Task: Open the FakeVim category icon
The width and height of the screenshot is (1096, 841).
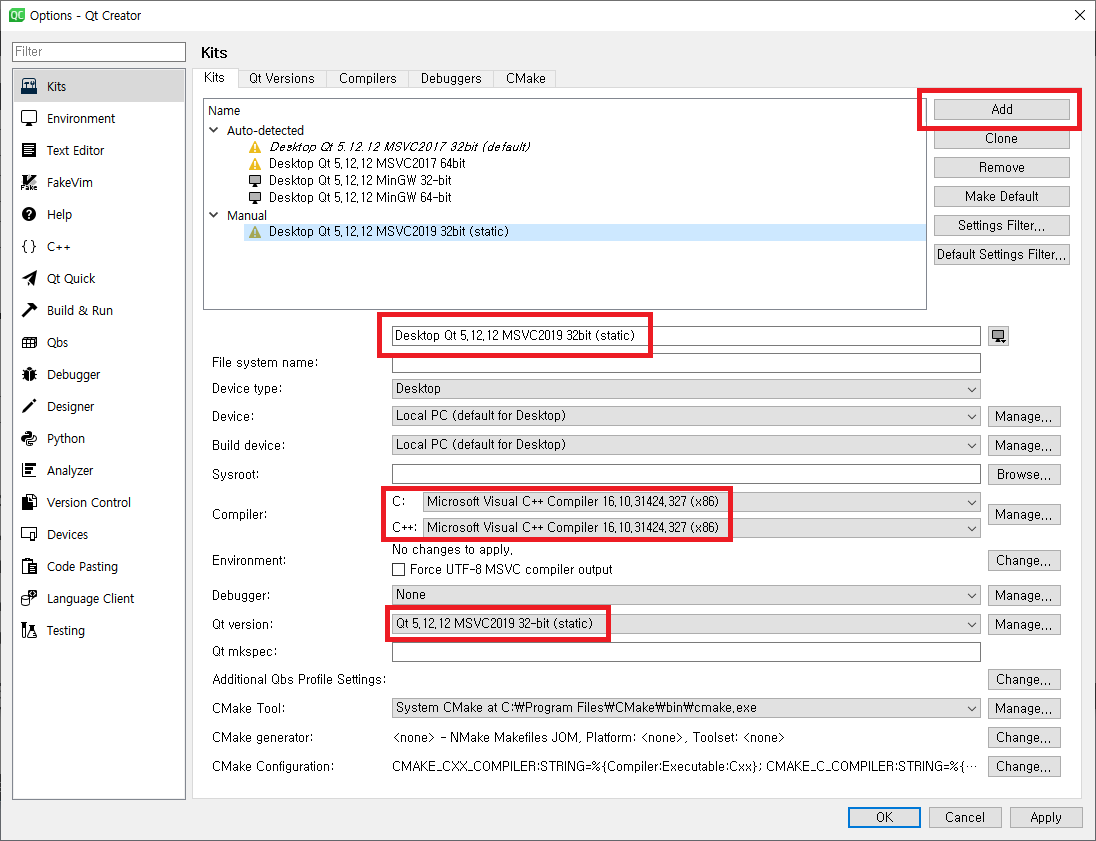Action: click(29, 182)
